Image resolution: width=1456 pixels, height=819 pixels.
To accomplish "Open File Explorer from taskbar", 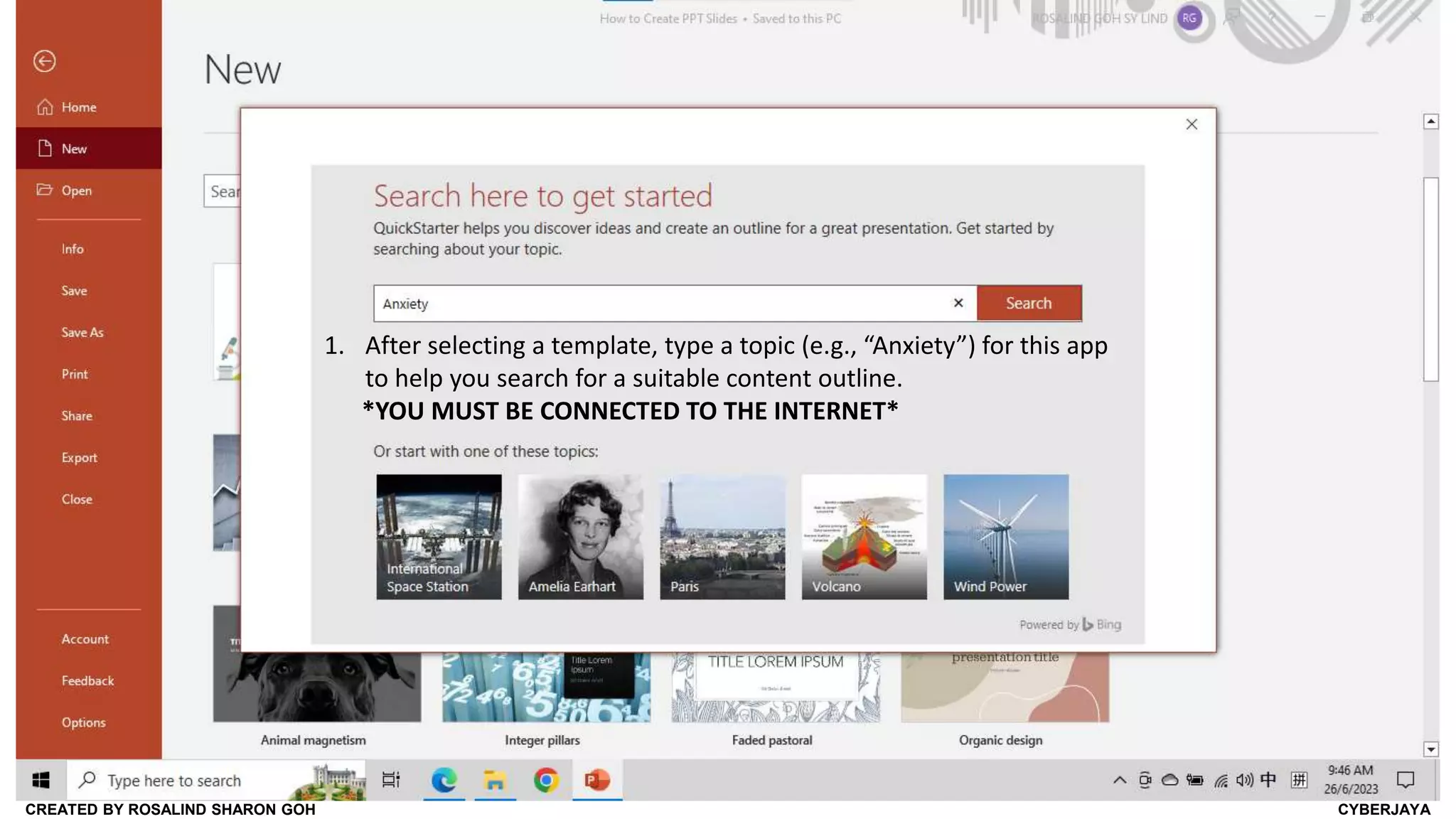I will (x=495, y=781).
